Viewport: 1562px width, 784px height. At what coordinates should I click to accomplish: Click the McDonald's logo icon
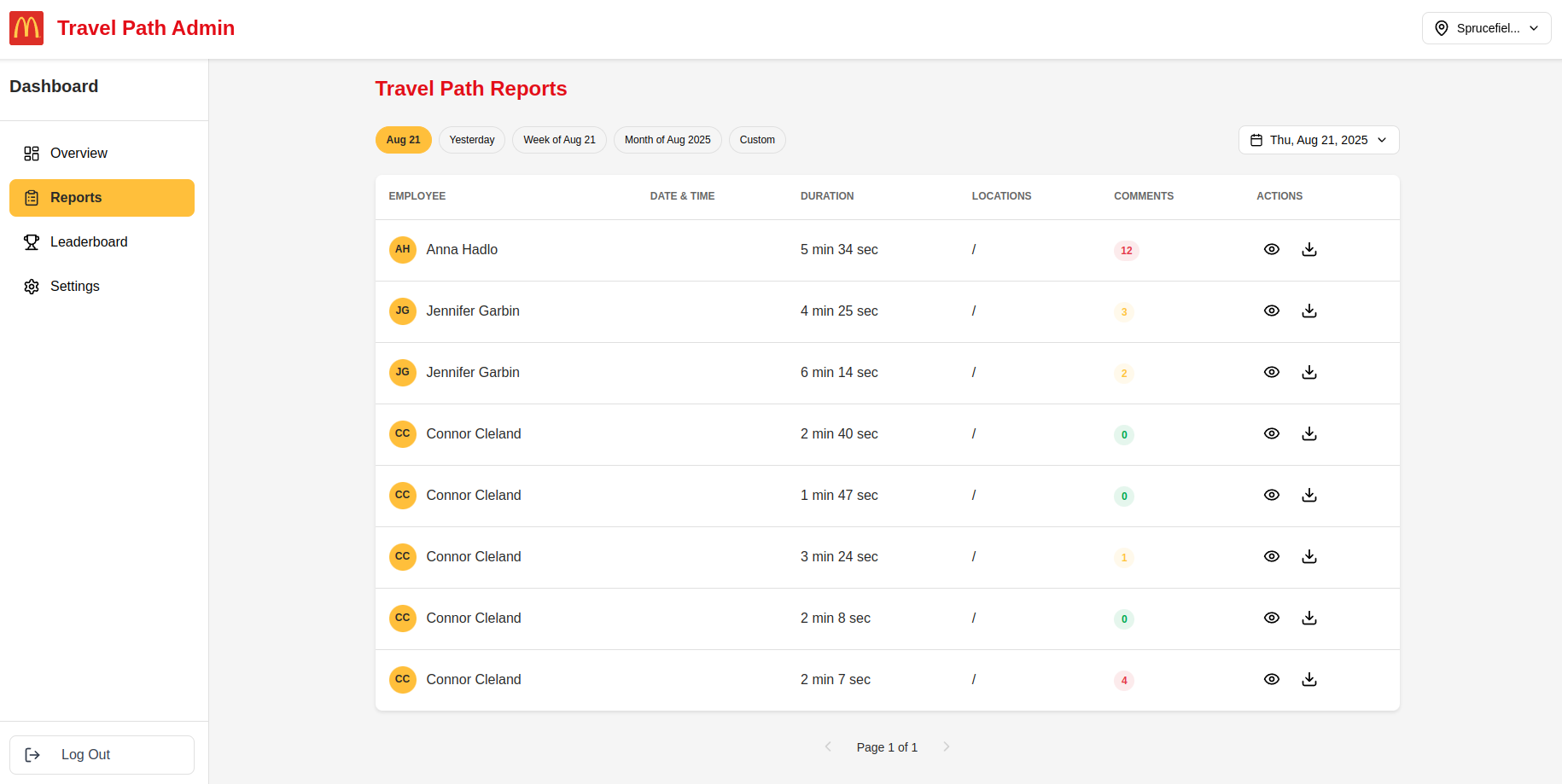click(x=26, y=28)
